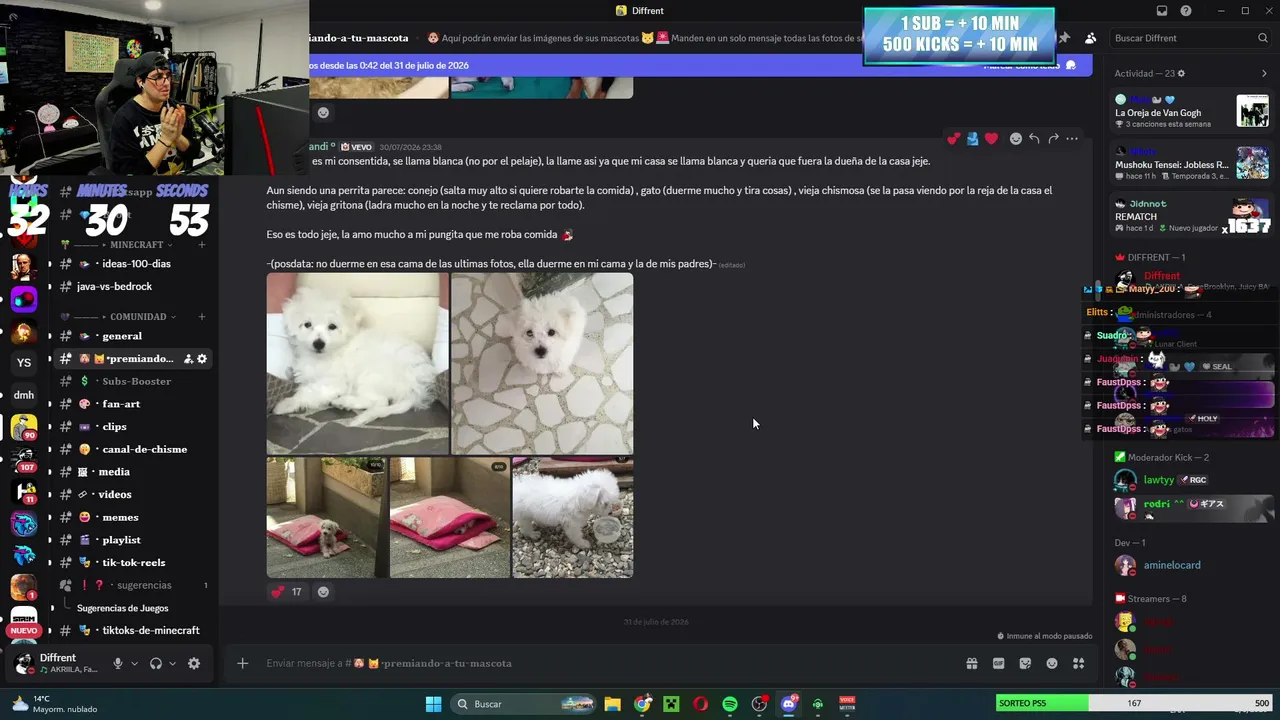Image resolution: width=1280 pixels, height=720 pixels.
Task: Open the REMATCH activity card
Action: (1192, 216)
